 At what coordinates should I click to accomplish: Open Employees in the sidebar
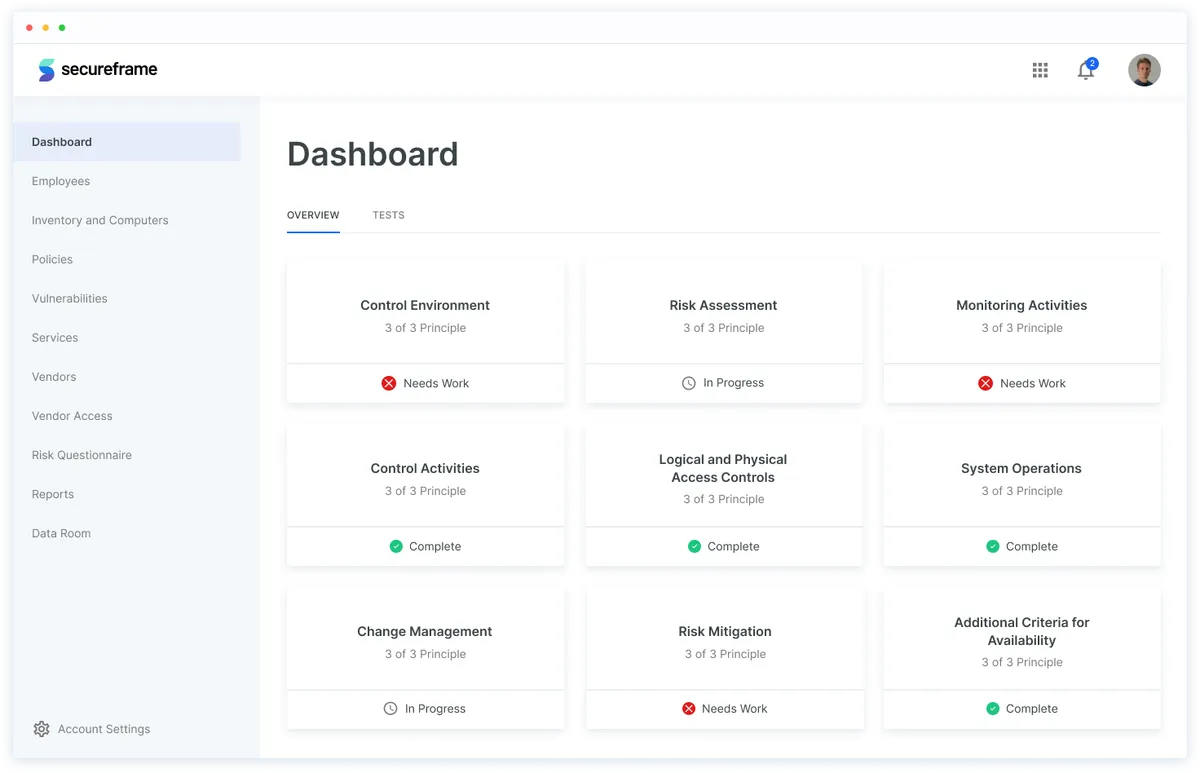(61, 181)
